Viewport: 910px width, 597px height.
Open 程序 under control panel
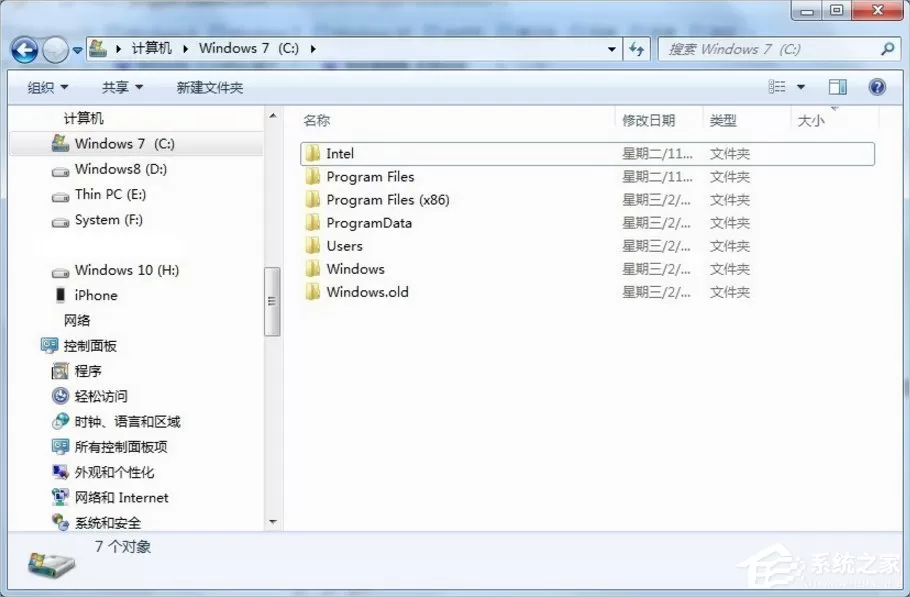pyautogui.click(x=77, y=371)
